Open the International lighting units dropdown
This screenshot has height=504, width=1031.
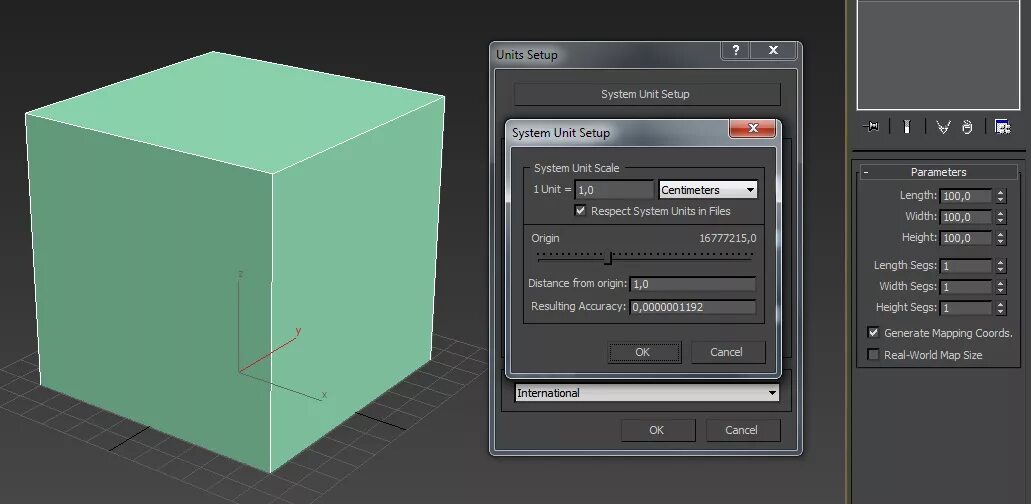[647, 393]
